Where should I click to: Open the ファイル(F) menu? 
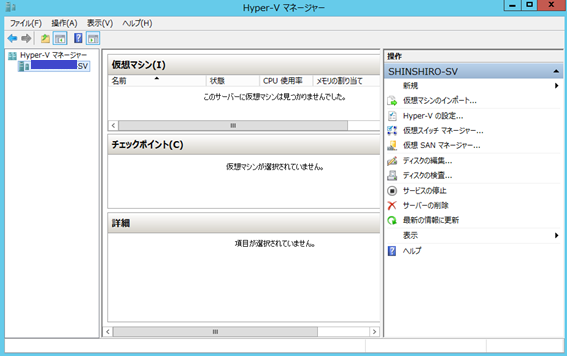coord(26,24)
